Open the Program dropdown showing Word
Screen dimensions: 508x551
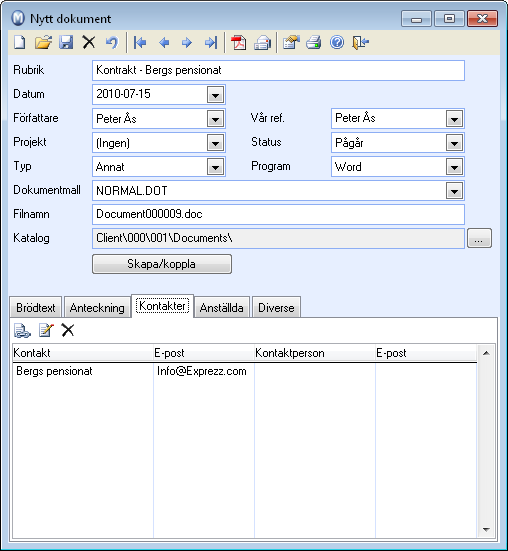[x=454, y=167]
